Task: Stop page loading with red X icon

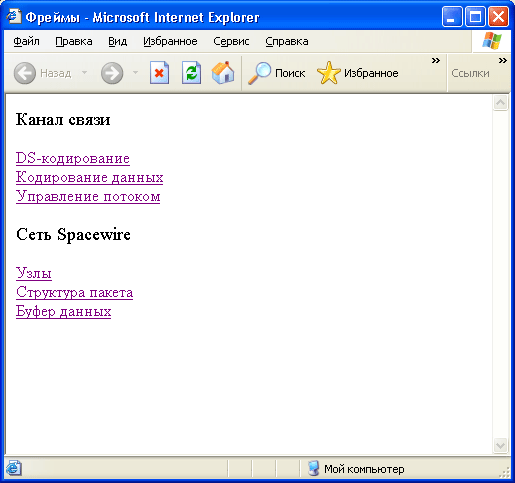Action: click(x=159, y=73)
